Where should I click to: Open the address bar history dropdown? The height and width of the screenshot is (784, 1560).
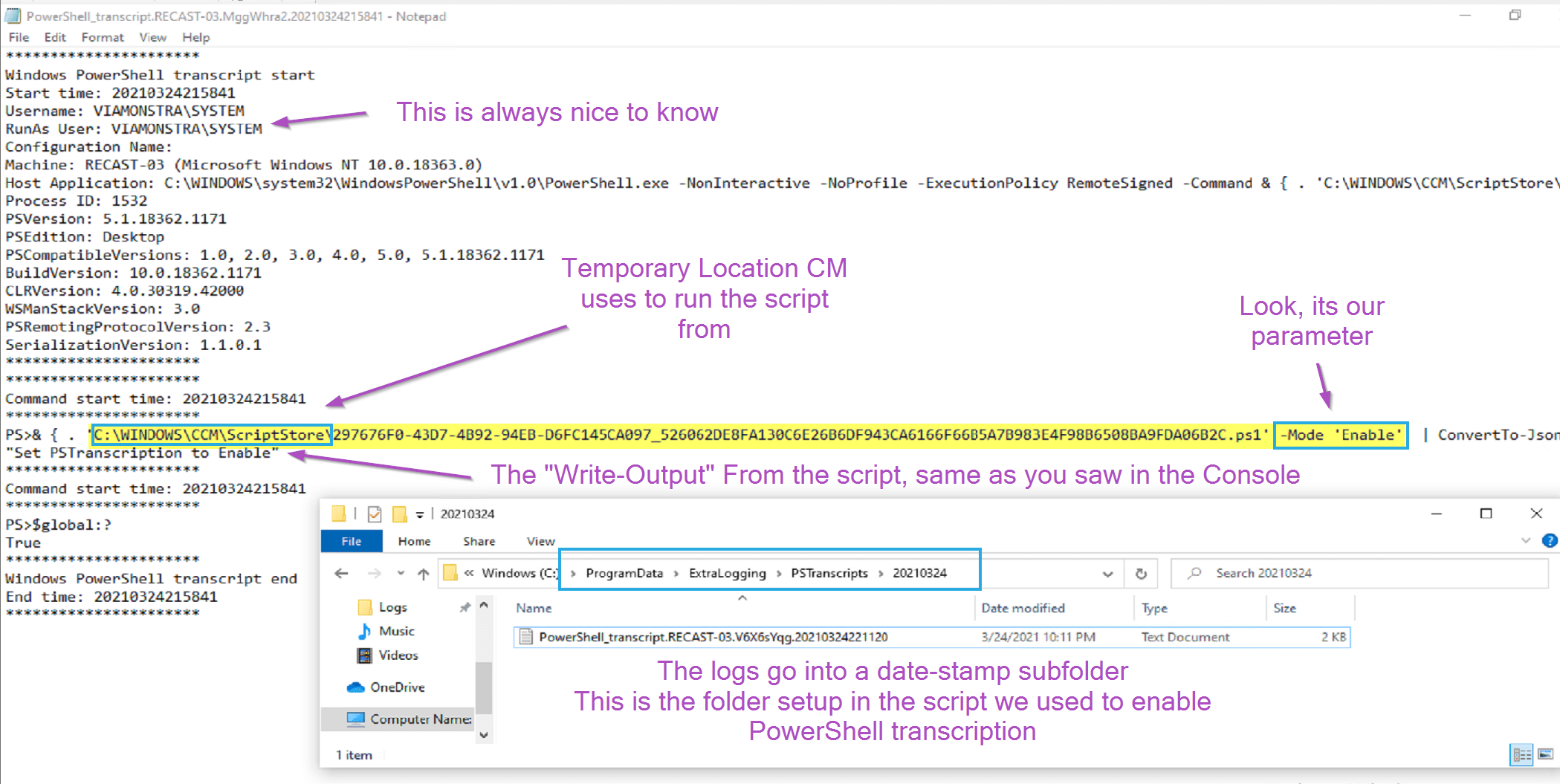(x=1107, y=573)
